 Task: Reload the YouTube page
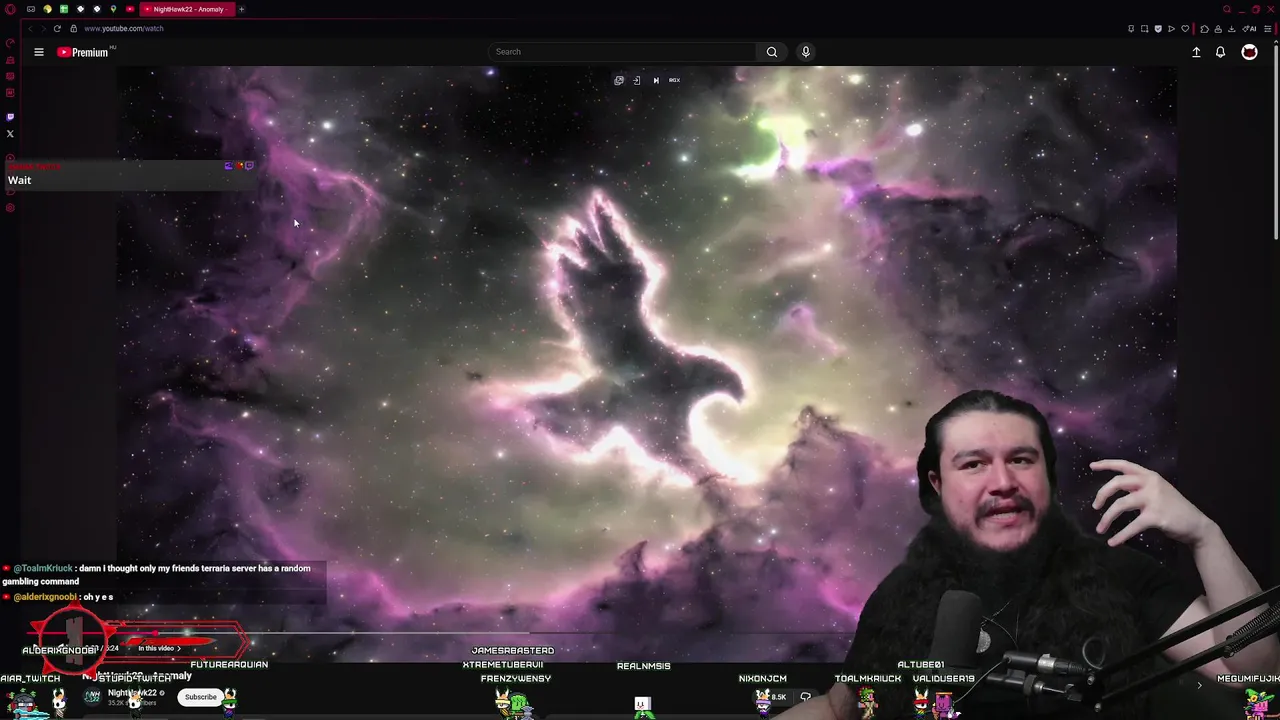pyautogui.click(x=57, y=28)
